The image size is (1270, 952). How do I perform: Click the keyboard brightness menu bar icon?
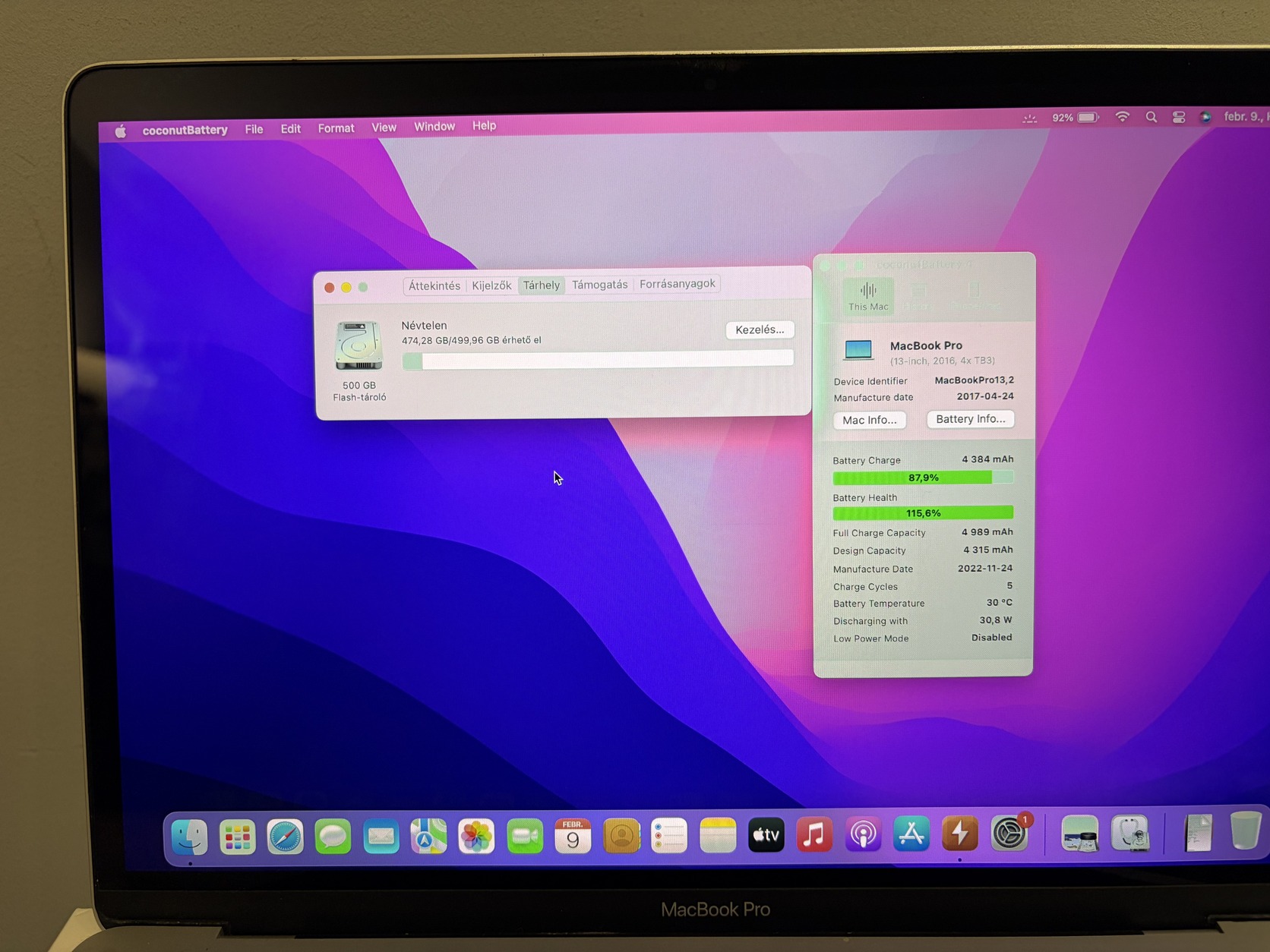coord(1030,118)
